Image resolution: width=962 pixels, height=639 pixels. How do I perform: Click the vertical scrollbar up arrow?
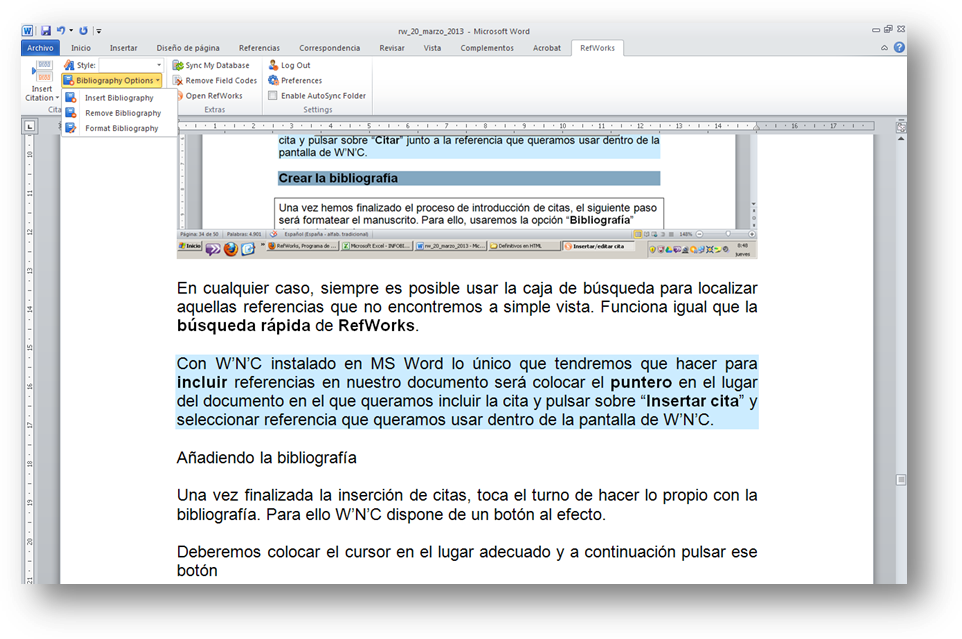point(901,139)
